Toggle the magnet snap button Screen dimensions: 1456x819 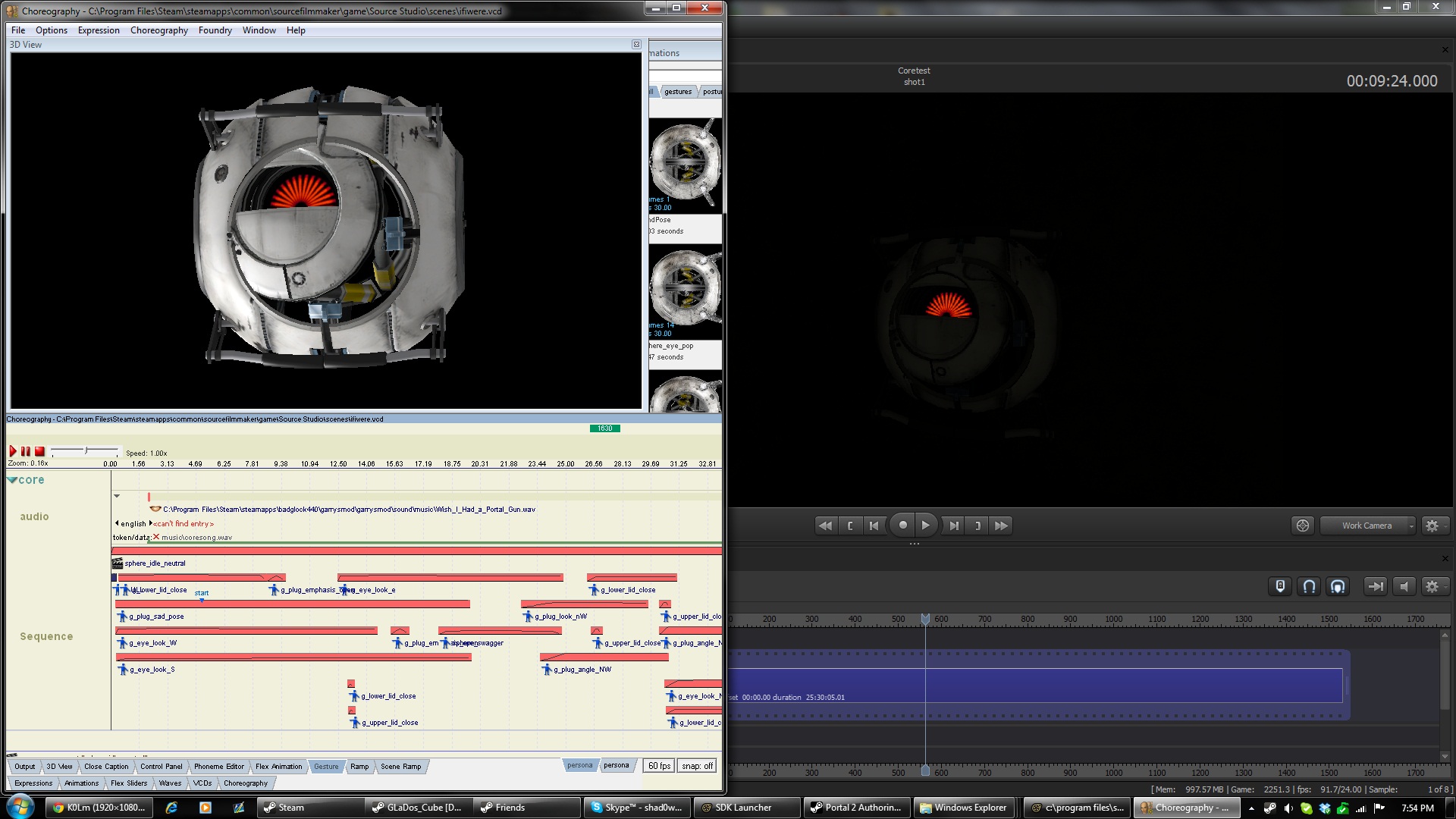click(x=1309, y=586)
